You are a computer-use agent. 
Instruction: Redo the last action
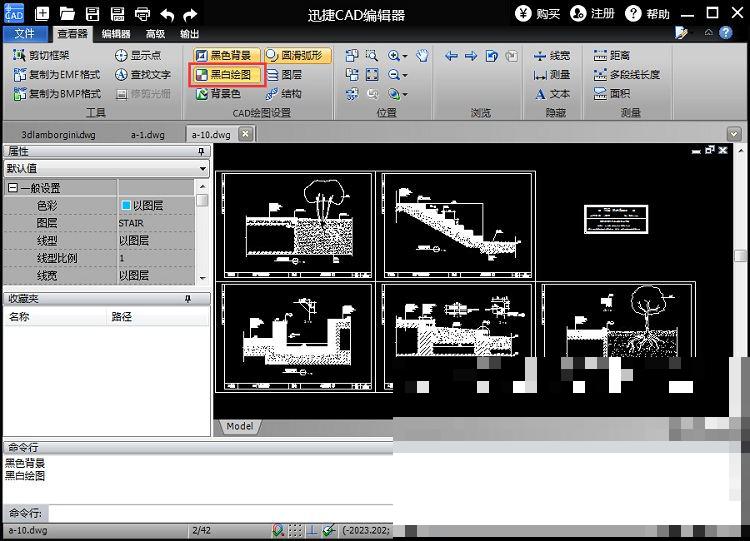click(x=190, y=15)
